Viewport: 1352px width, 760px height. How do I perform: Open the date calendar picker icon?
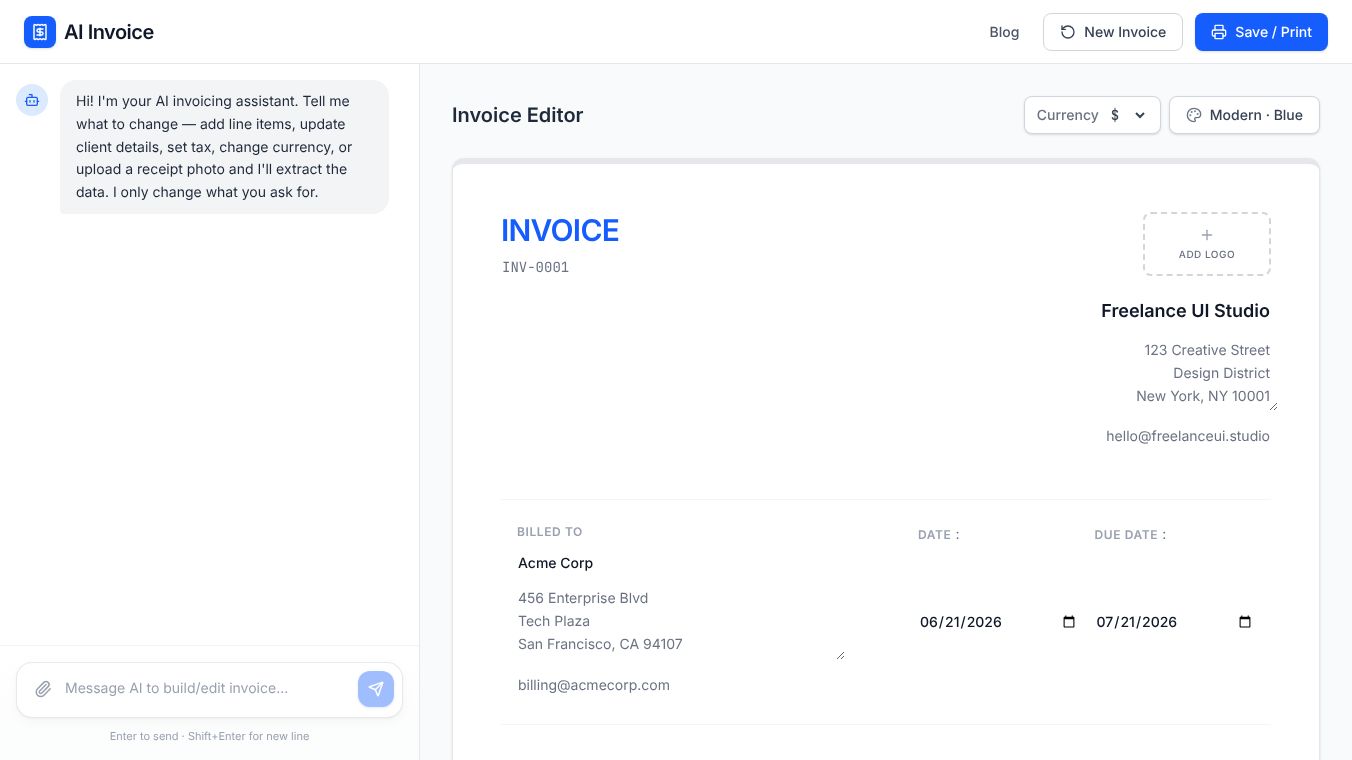1069,622
